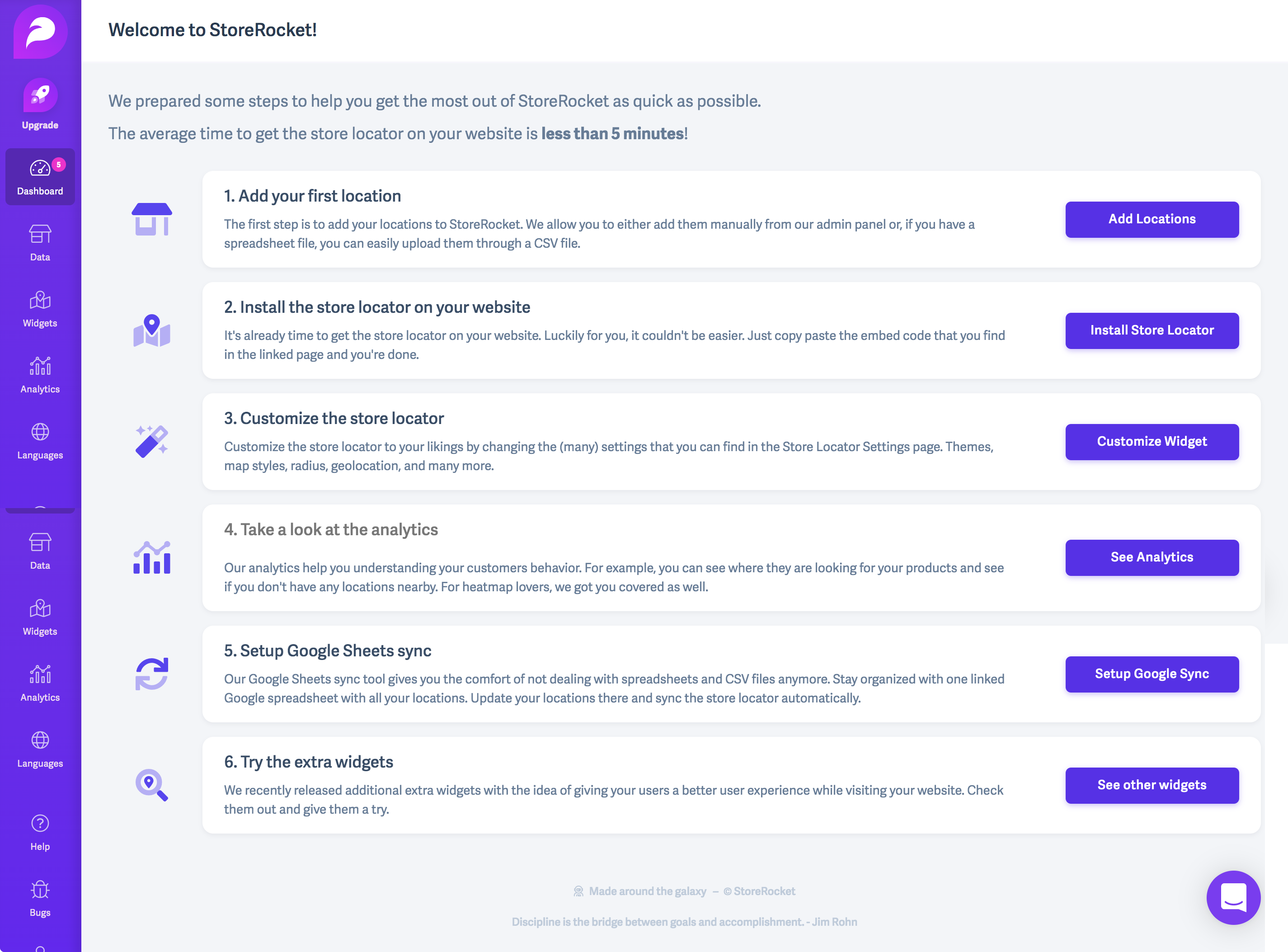The image size is (1288, 952).
Task: Click the Customize Widget button
Action: [1152, 442]
